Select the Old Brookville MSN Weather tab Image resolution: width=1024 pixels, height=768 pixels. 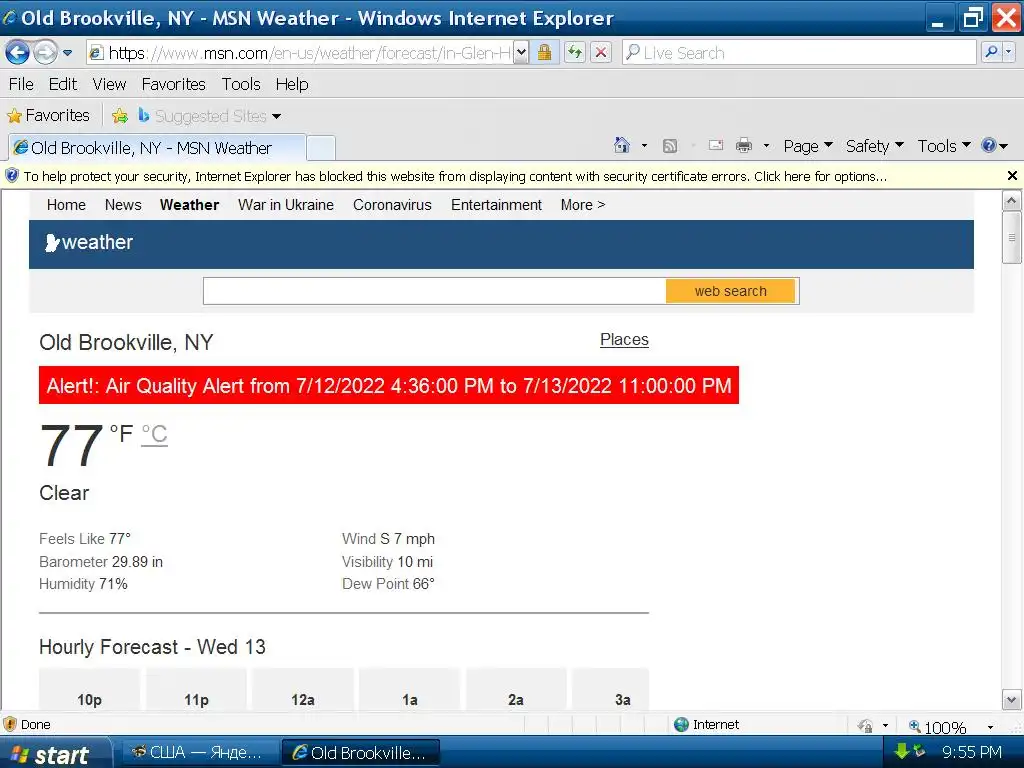click(157, 148)
